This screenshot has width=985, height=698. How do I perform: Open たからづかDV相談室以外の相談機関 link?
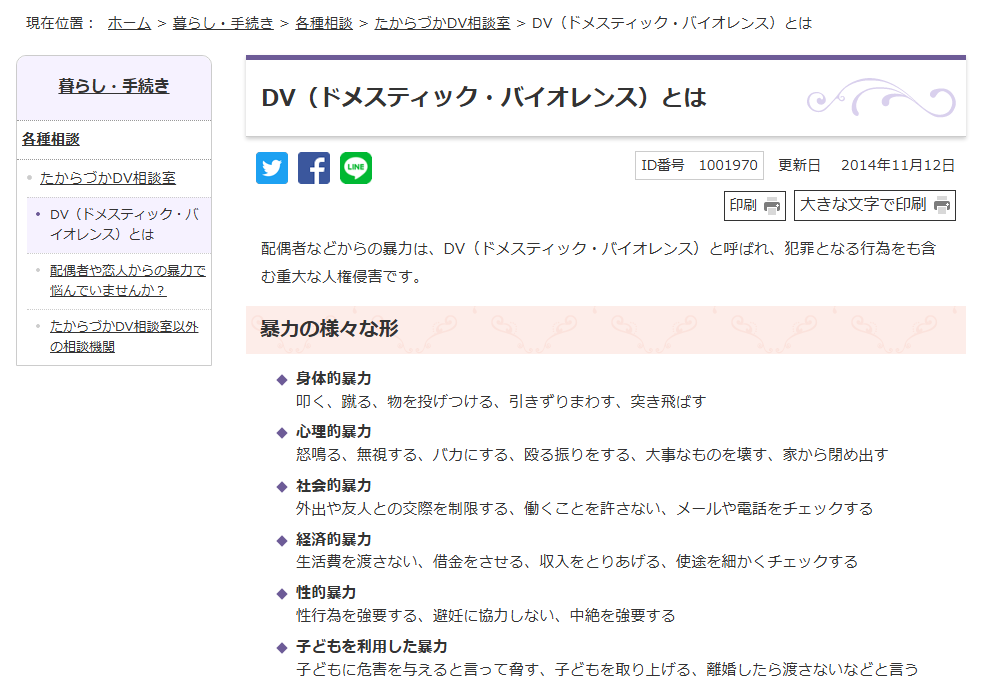tap(124, 336)
